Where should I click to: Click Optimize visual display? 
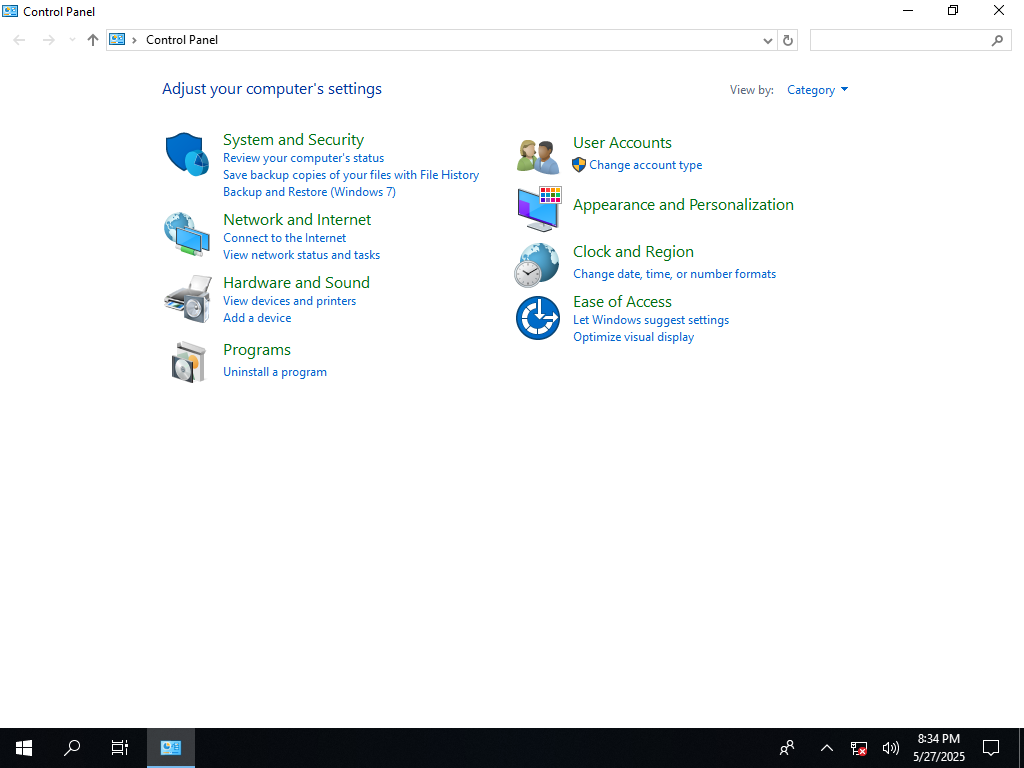point(633,337)
